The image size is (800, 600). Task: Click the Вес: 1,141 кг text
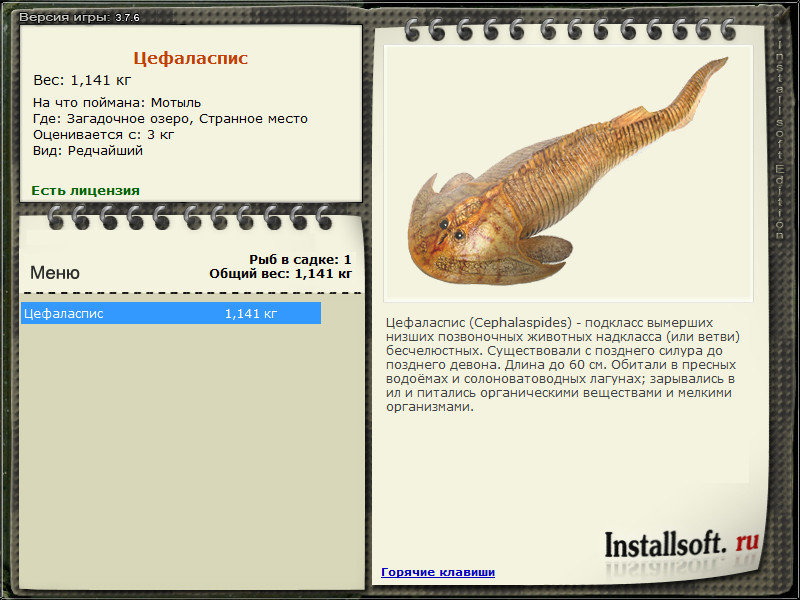82,80
